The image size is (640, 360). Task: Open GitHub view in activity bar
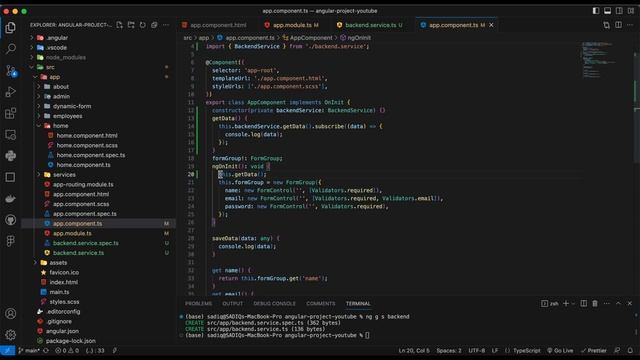point(11,220)
